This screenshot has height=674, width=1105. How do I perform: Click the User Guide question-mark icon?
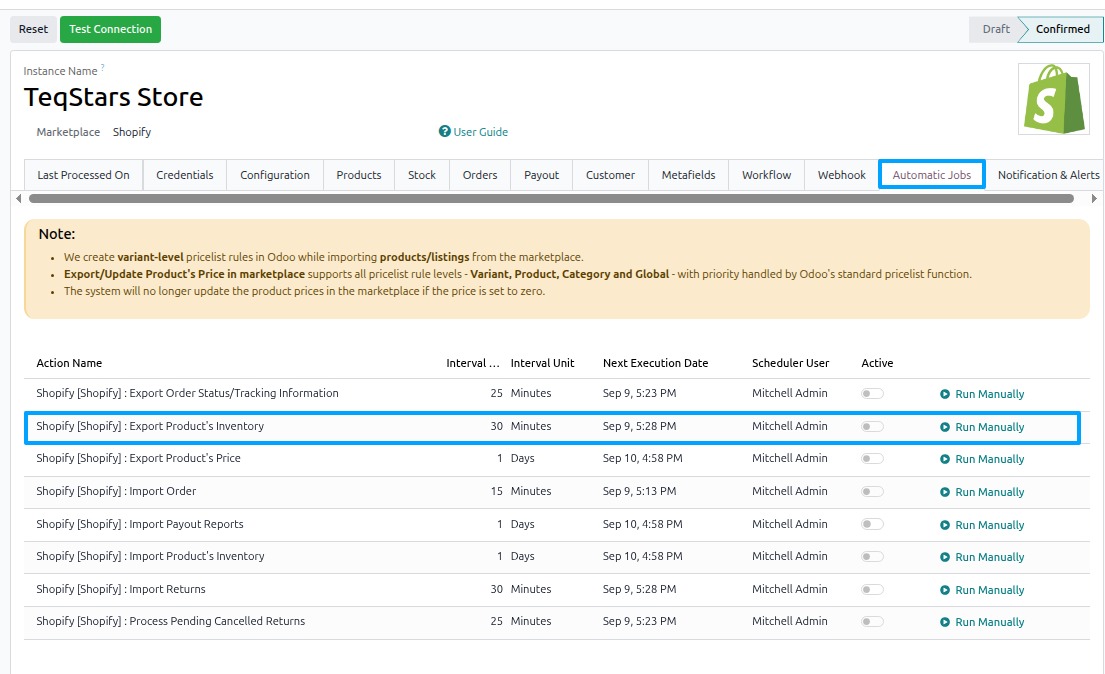[445, 131]
